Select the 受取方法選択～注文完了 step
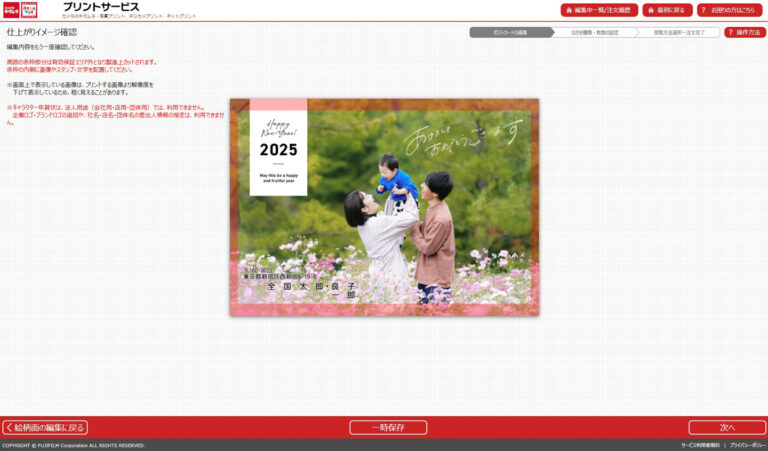This screenshot has width=768, height=451. tap(678, 32)
